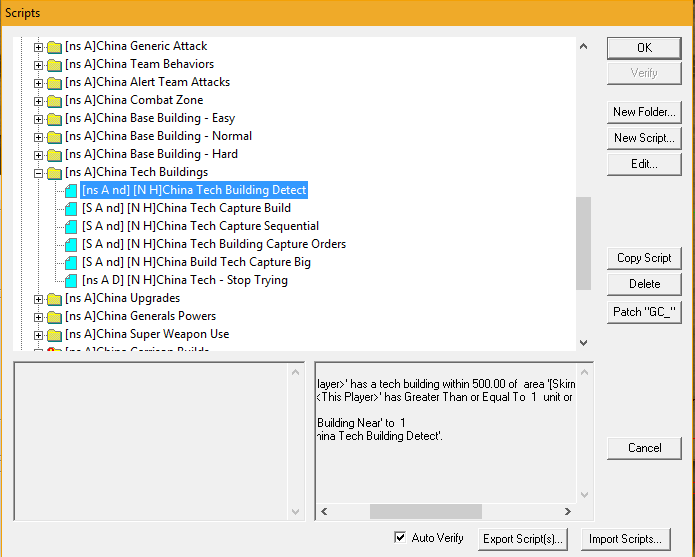This screenshot has width=695, height=557.
Task: Click the China Upgrades folder icon
Action: tap(54, 298)
